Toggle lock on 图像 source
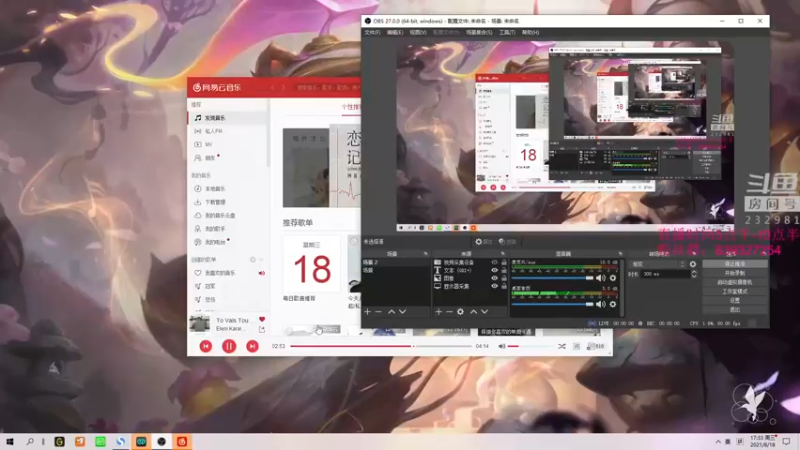 [x=504, y=278]
